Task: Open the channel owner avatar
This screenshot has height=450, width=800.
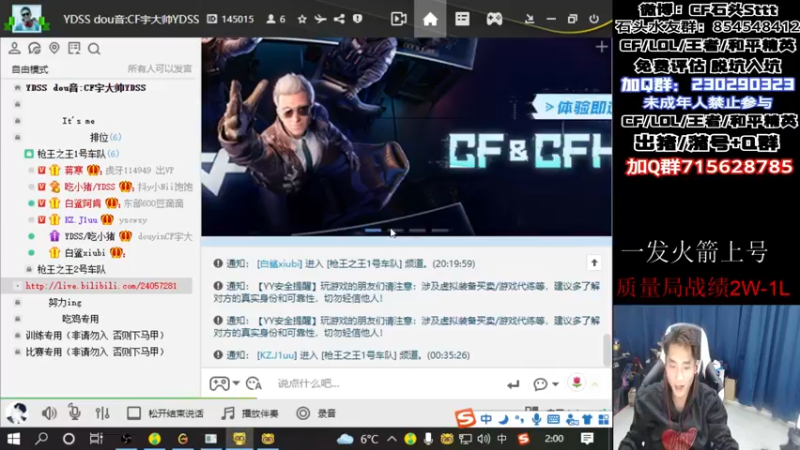Action: [27, 18]
